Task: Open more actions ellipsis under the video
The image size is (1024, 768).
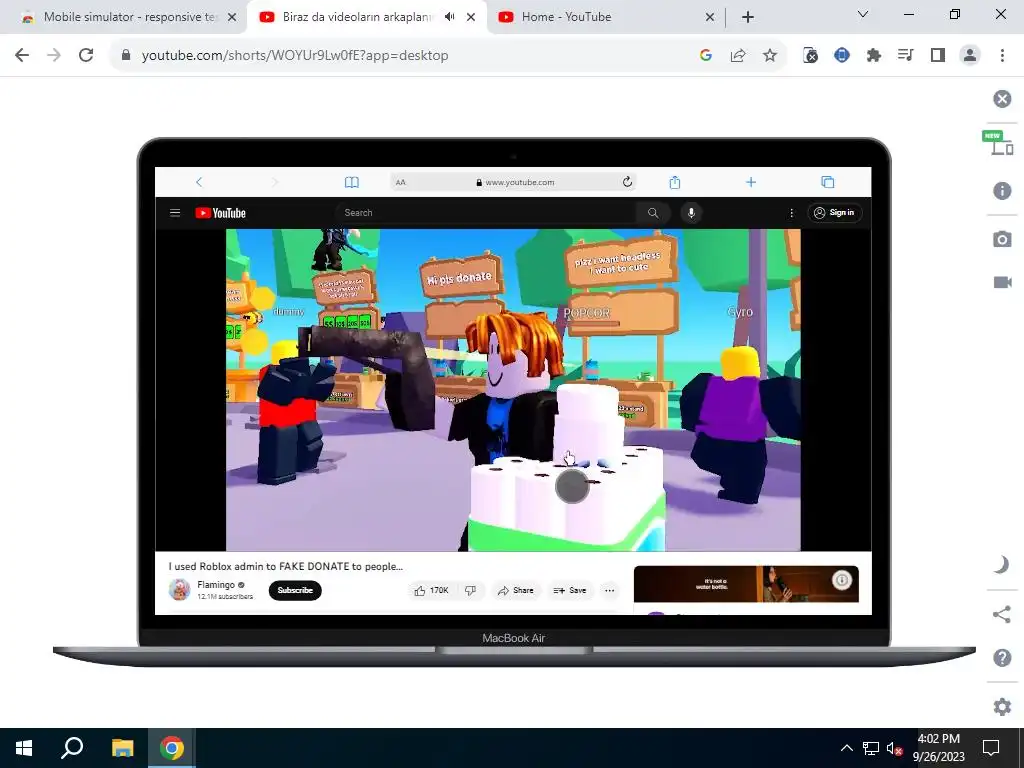Action: point(609,590)
